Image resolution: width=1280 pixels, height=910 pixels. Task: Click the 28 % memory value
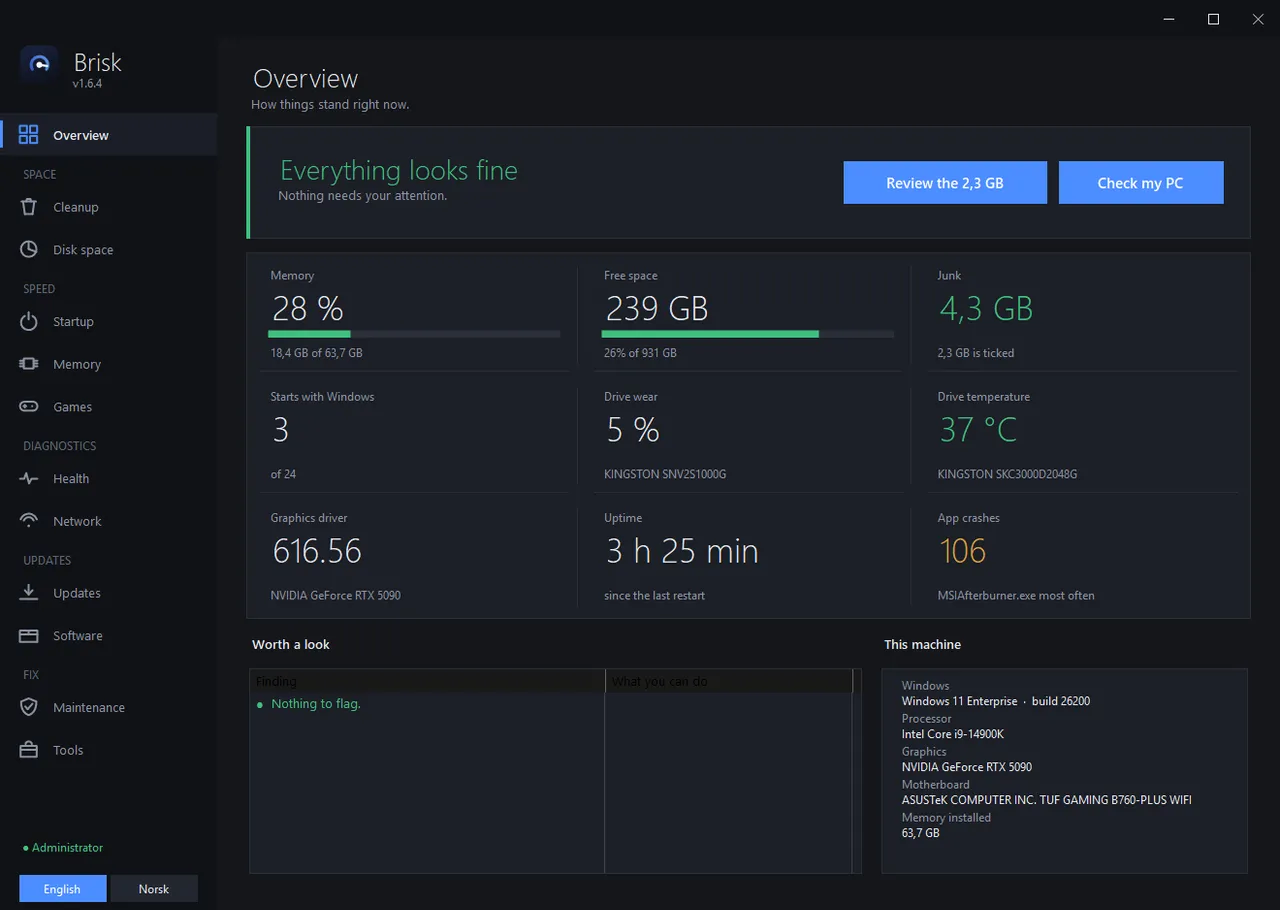pyautogui.click(x=308, y=309)
